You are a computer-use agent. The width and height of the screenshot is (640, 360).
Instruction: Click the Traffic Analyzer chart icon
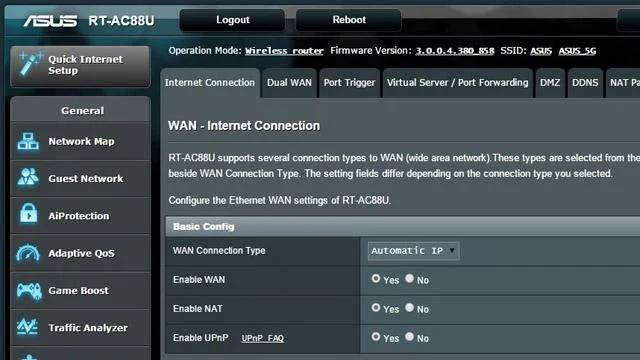point(28,327)
